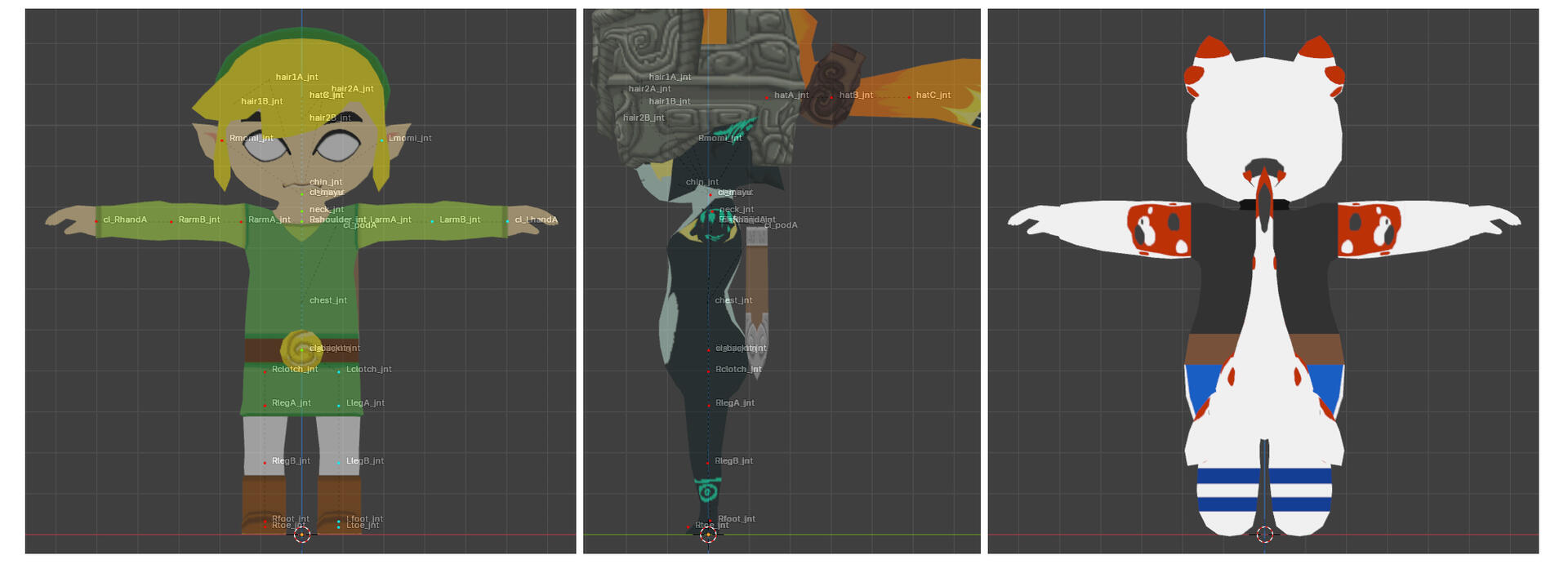Select hatA_jnt in the side view
This screenshot has height=564, width=1568.
pos(791,95)
